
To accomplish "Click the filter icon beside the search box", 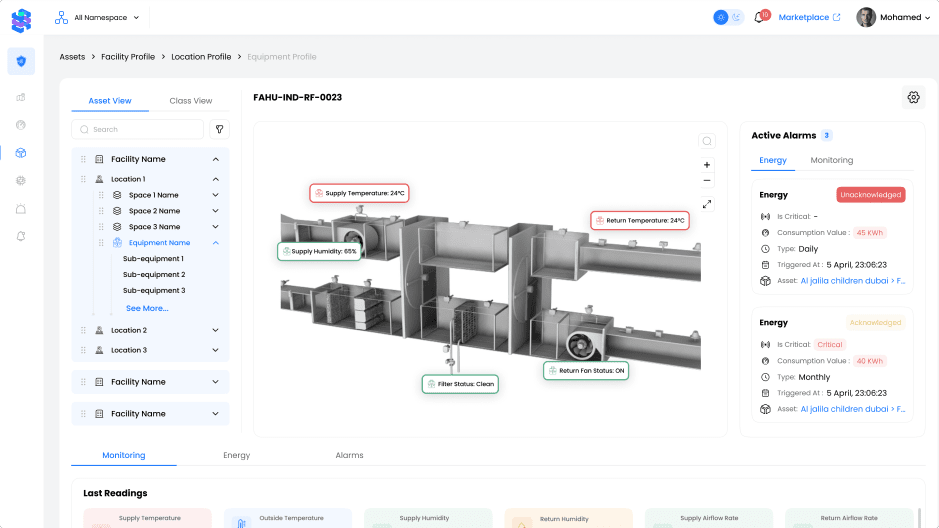I will coord(220,129).
